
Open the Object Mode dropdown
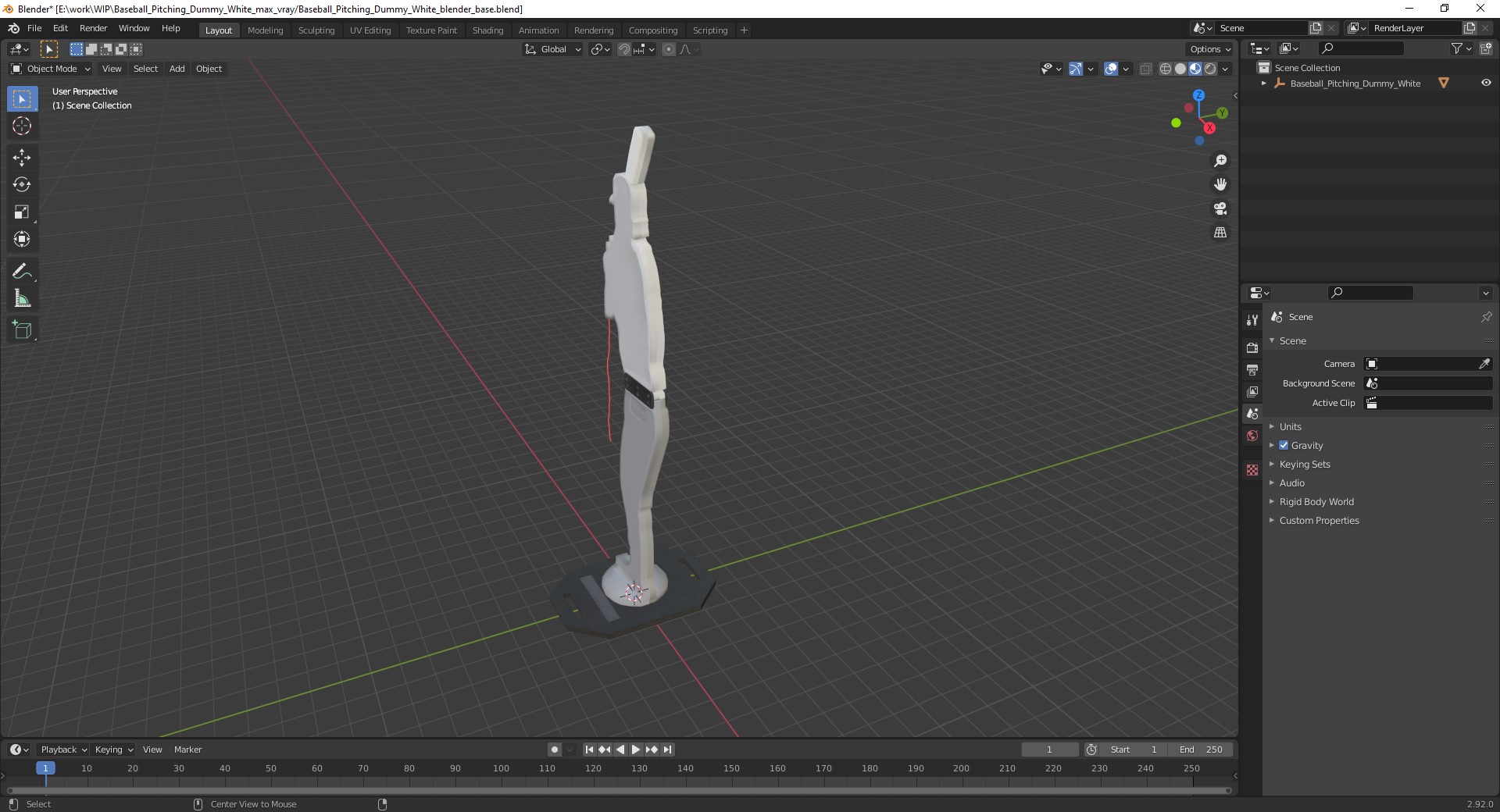click(51, 69)
